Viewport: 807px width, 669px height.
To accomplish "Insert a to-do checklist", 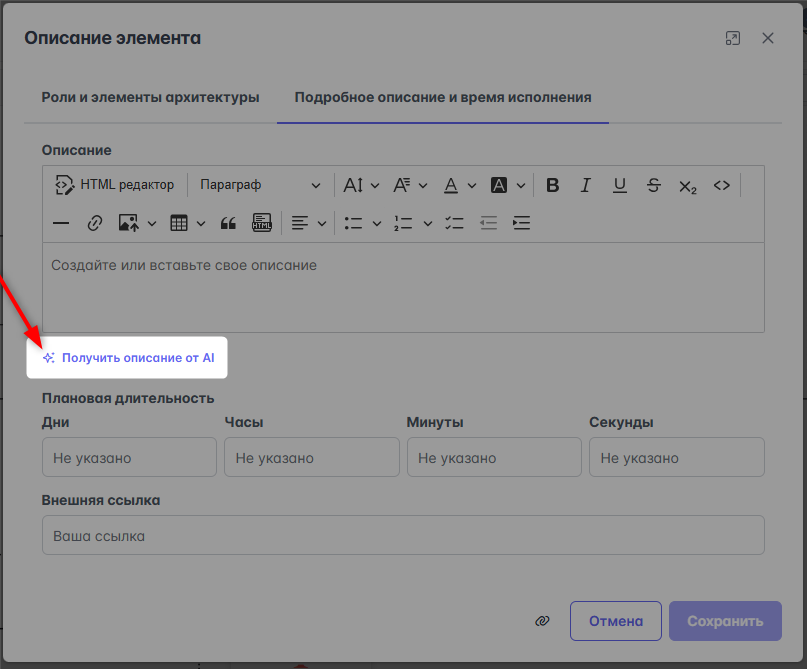I will click(x=454, y=223).
